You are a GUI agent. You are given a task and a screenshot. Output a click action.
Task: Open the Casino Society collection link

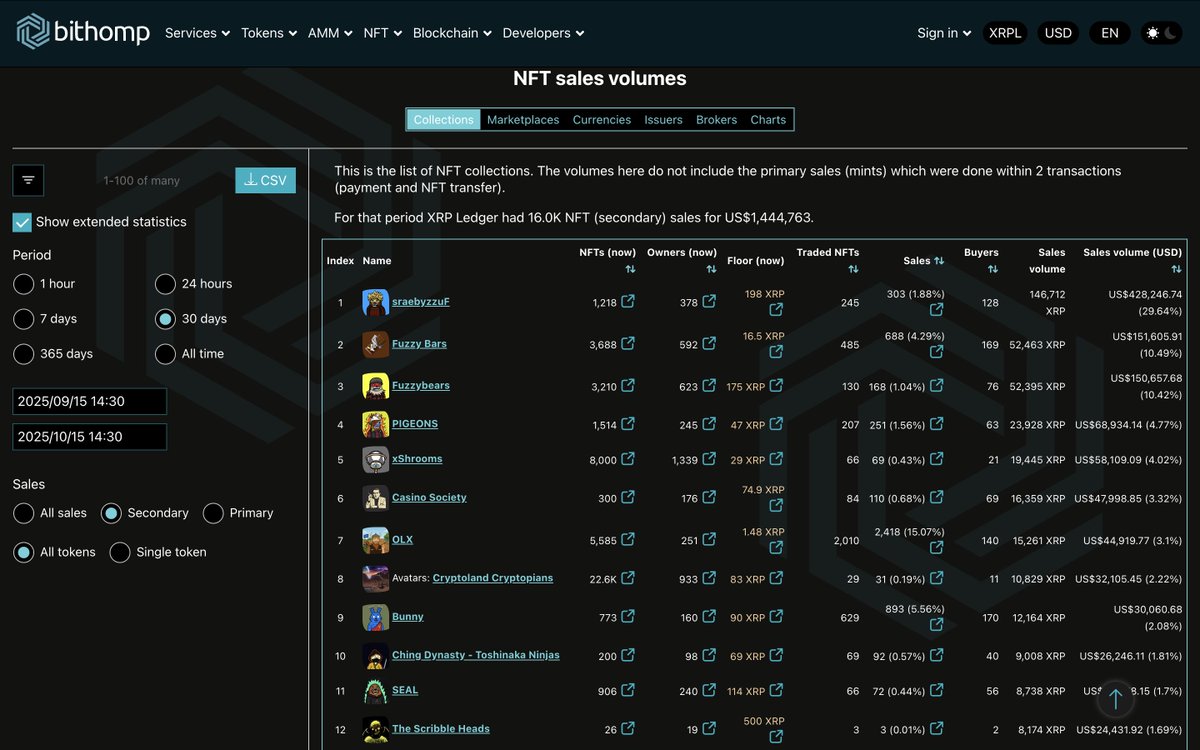click(x=429, y=498)
